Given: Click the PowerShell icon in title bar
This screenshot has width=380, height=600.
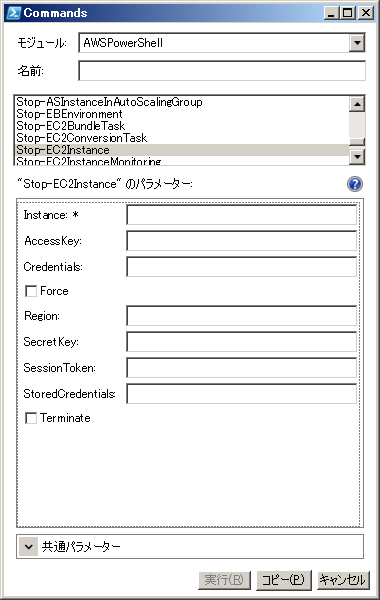Looking at the screenshot, I should click(13, 13).
